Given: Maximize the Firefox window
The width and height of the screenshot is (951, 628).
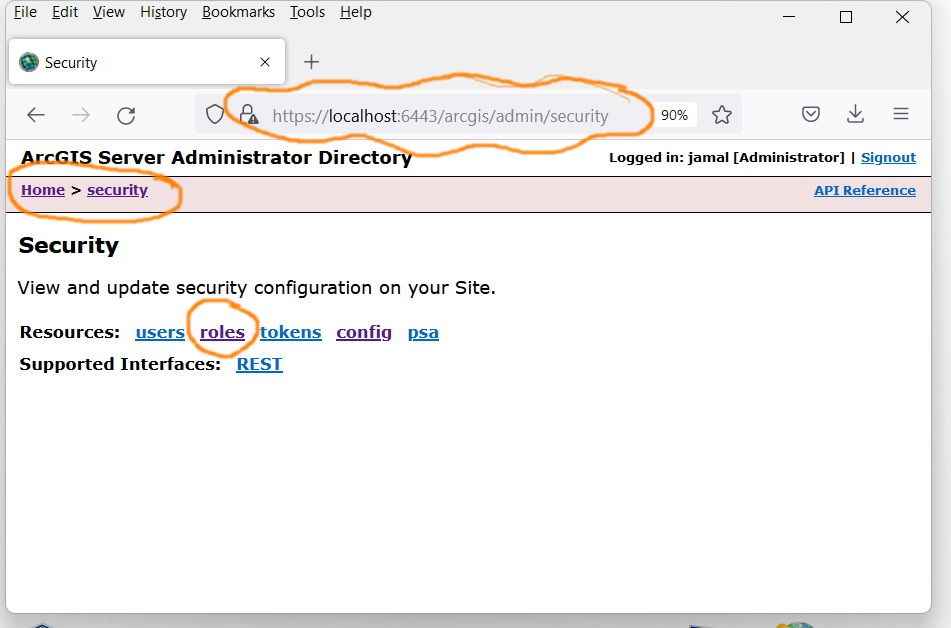Looking at the screenshot, I should [845, 17].
